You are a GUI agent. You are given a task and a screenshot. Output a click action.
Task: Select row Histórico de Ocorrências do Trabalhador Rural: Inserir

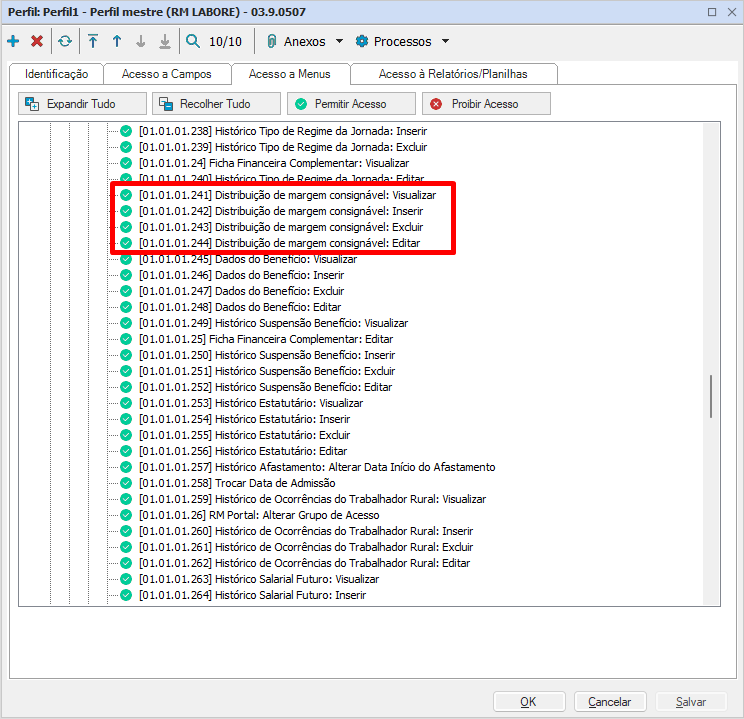click(x=306, y=531)
